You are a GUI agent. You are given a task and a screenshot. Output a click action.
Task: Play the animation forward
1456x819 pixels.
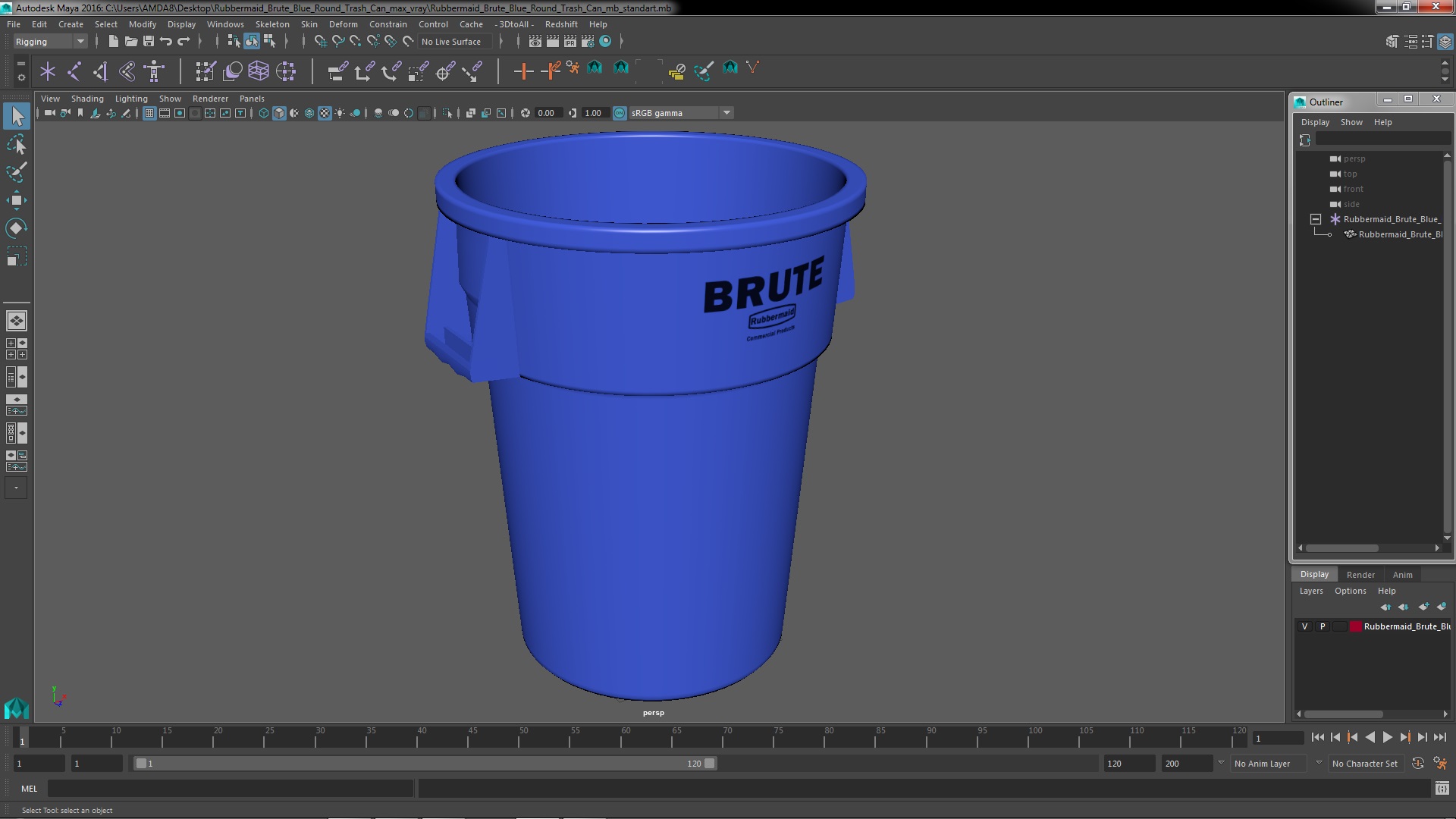point(1387,737)
